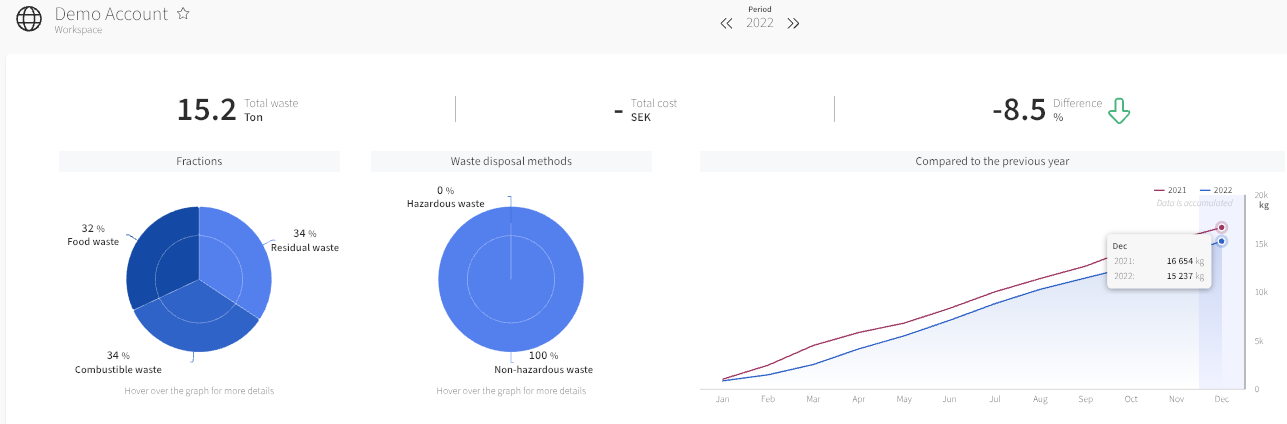Image resolution: width=1287 pixels, height=424 pixels.
Task: Click the Hazardous waste label
Action: coord(445,204)
